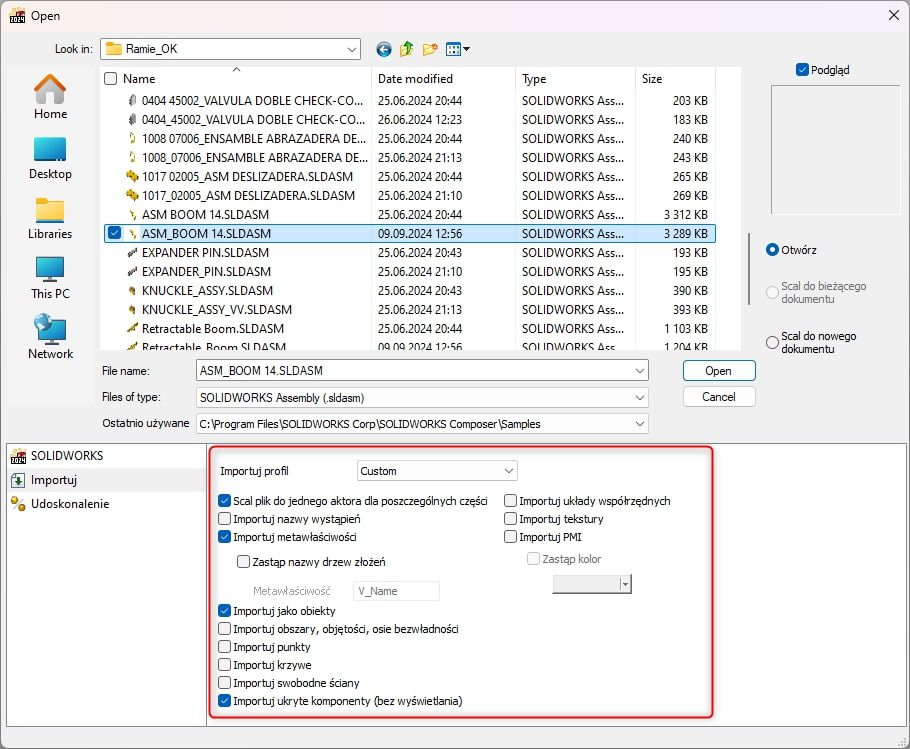Select the SOLIDWORKS category icon

point(18,456)
